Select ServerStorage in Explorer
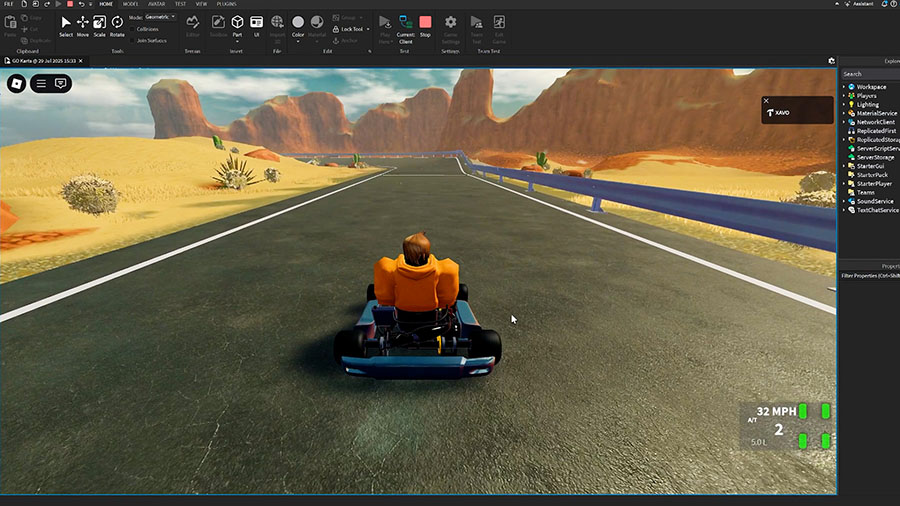The height and width of the screenshot is (506, 900). click(871, 158)
